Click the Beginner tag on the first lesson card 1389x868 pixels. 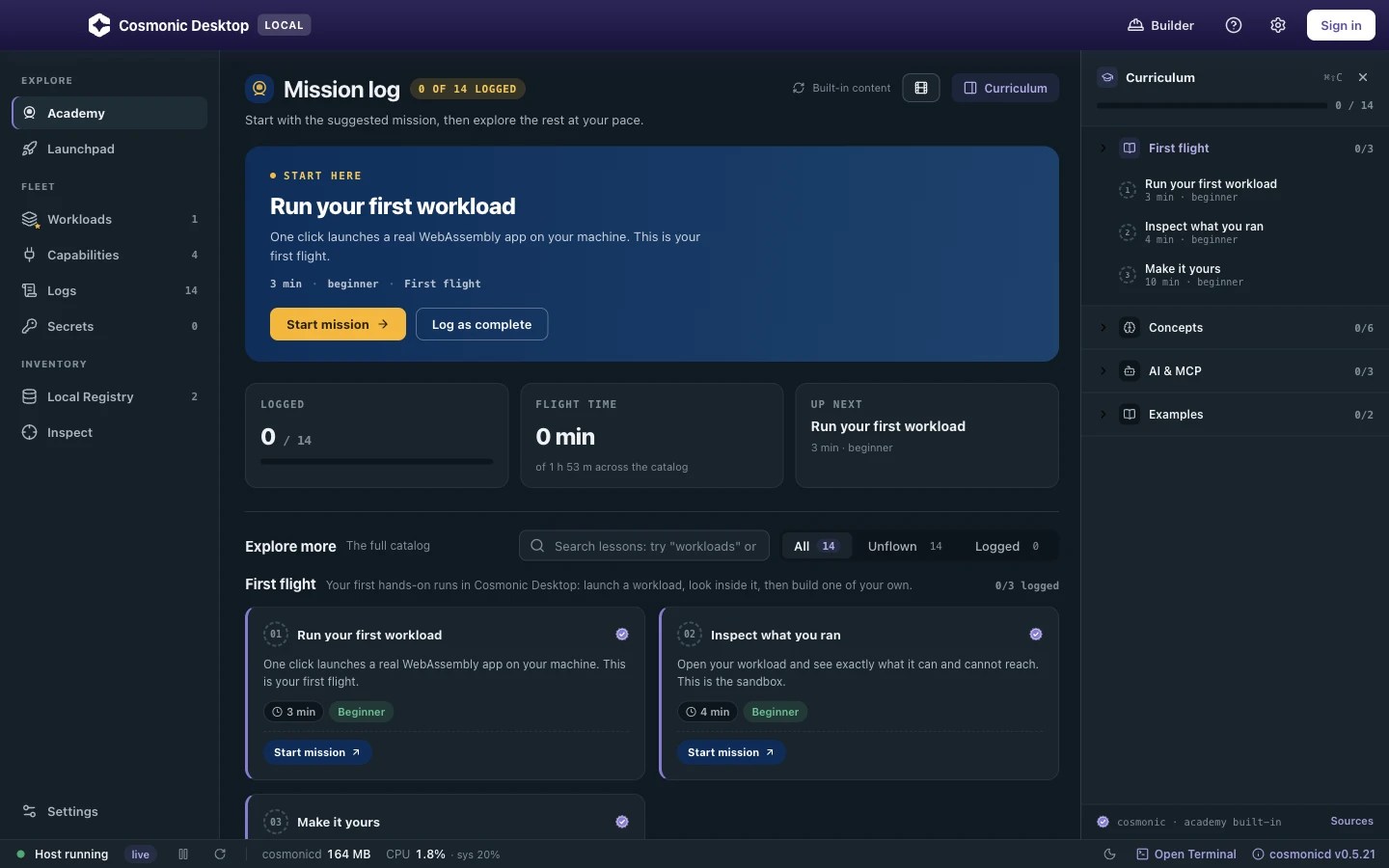(362, 712)
